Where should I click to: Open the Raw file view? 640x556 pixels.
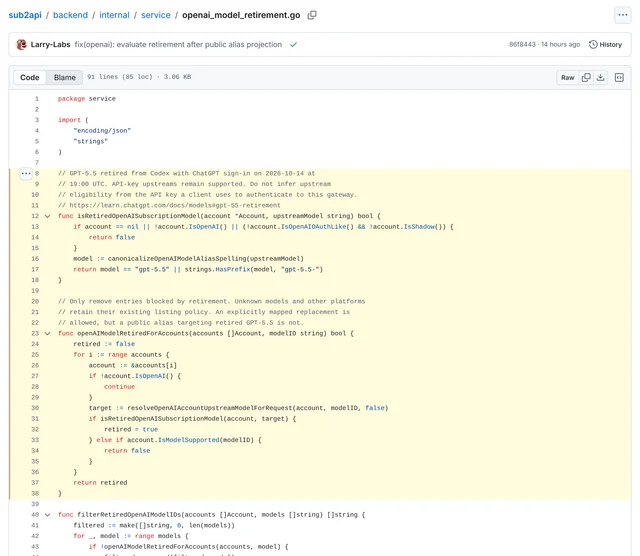click(x=567, y=77)
